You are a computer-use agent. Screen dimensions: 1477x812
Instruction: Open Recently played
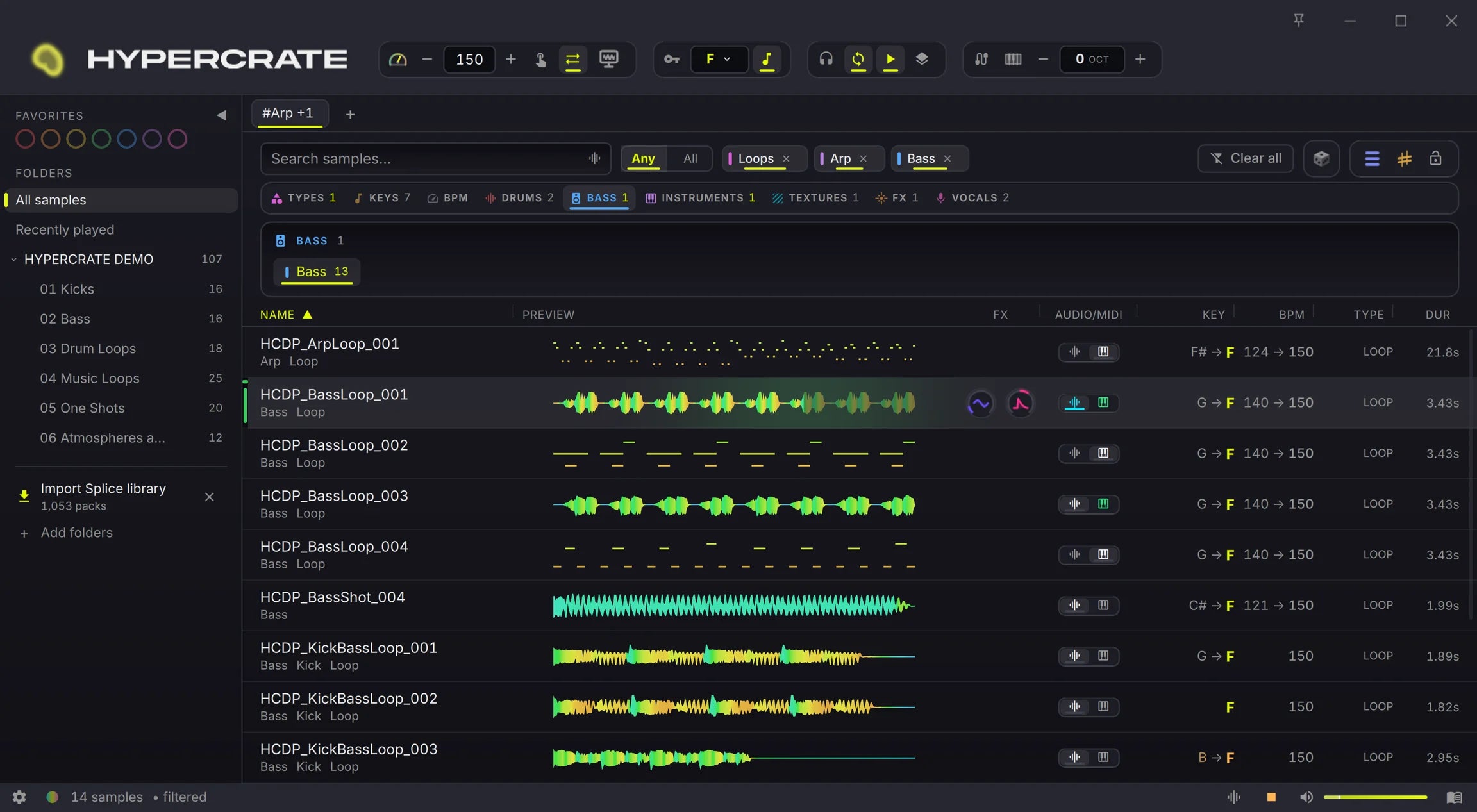click(65, 229)
